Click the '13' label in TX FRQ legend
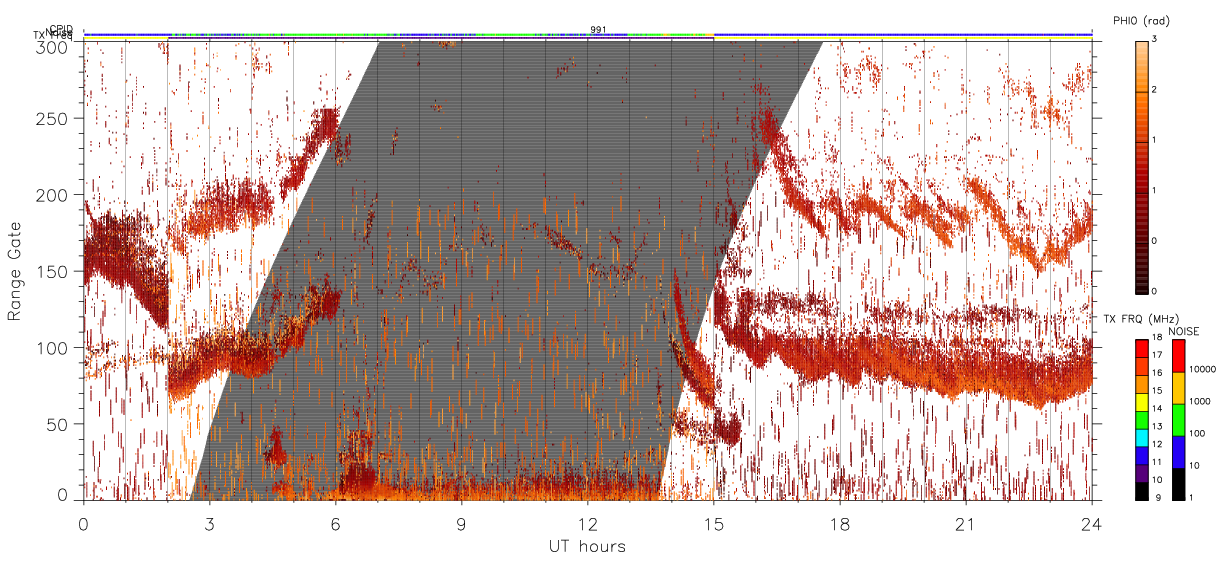Screen dimensions: 1228x567 [x=1159, y=427]
